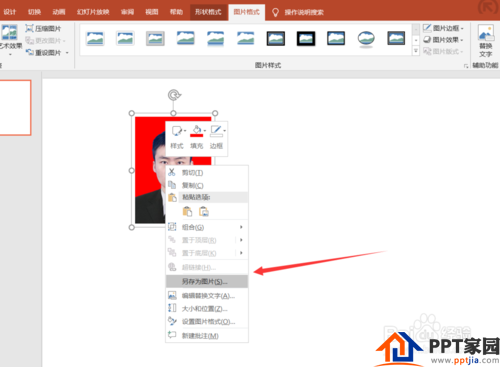Screen dimensions: 500x367
Task: Select the slide thumbnail in left panel
Action: tap(15, 108)
